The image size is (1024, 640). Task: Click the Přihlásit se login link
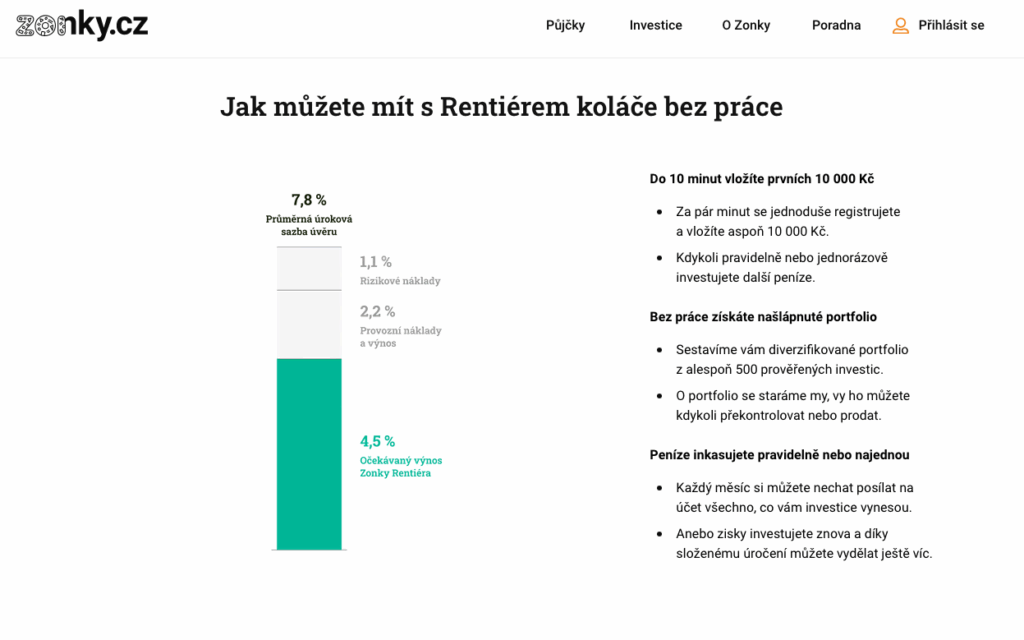pos(951,25)
